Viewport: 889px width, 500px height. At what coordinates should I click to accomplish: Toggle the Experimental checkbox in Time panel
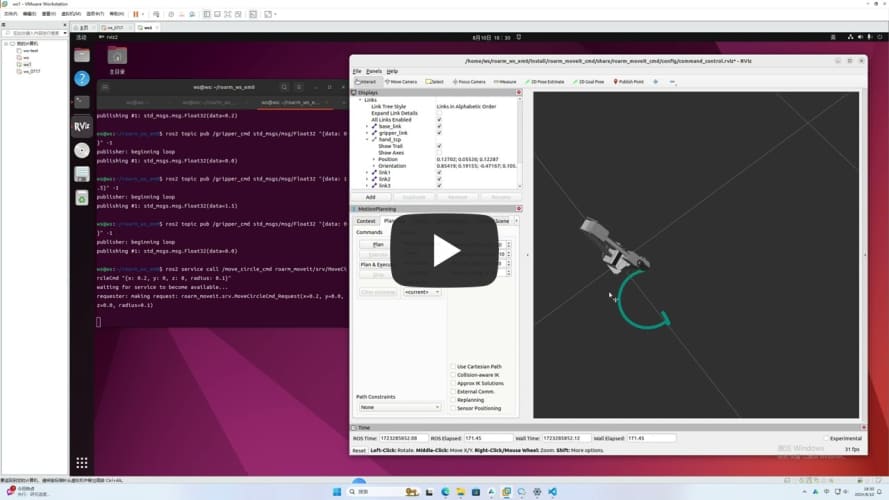[x=826, y=438]
